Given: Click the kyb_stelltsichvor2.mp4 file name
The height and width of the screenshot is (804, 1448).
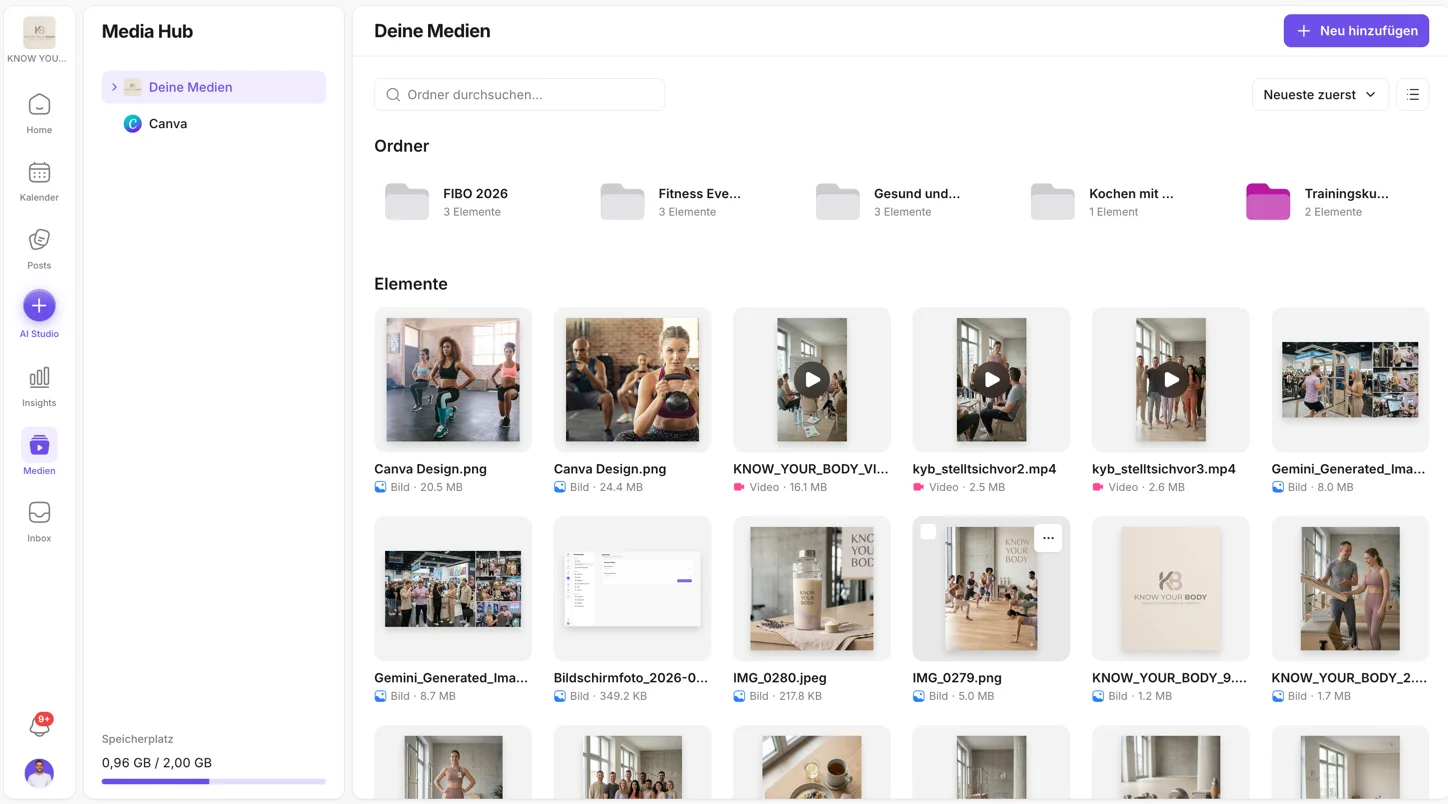Looking at the screenshot, I should 984,469.
